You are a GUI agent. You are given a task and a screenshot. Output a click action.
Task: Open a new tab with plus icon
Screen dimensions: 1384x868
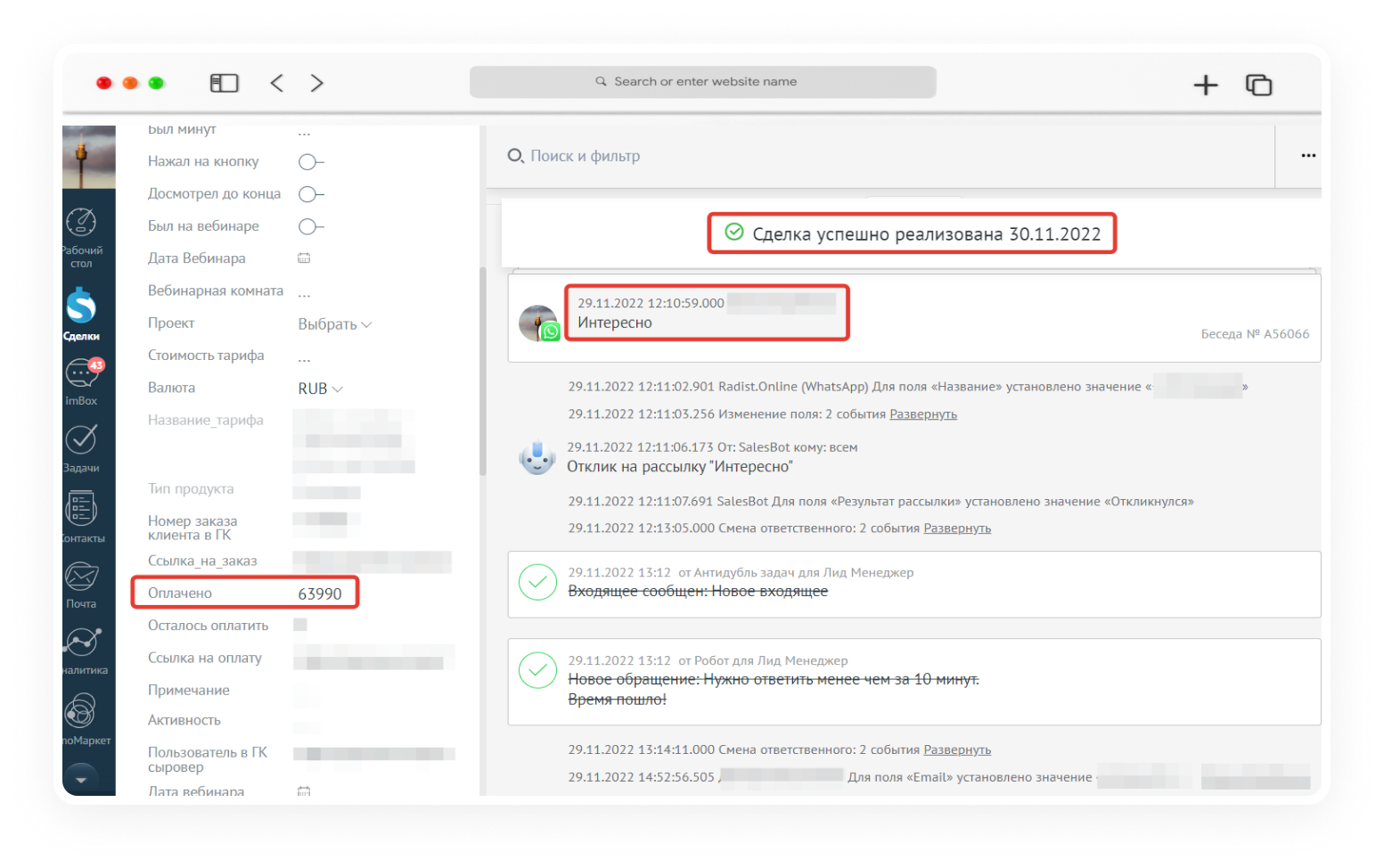(1205, 85)
